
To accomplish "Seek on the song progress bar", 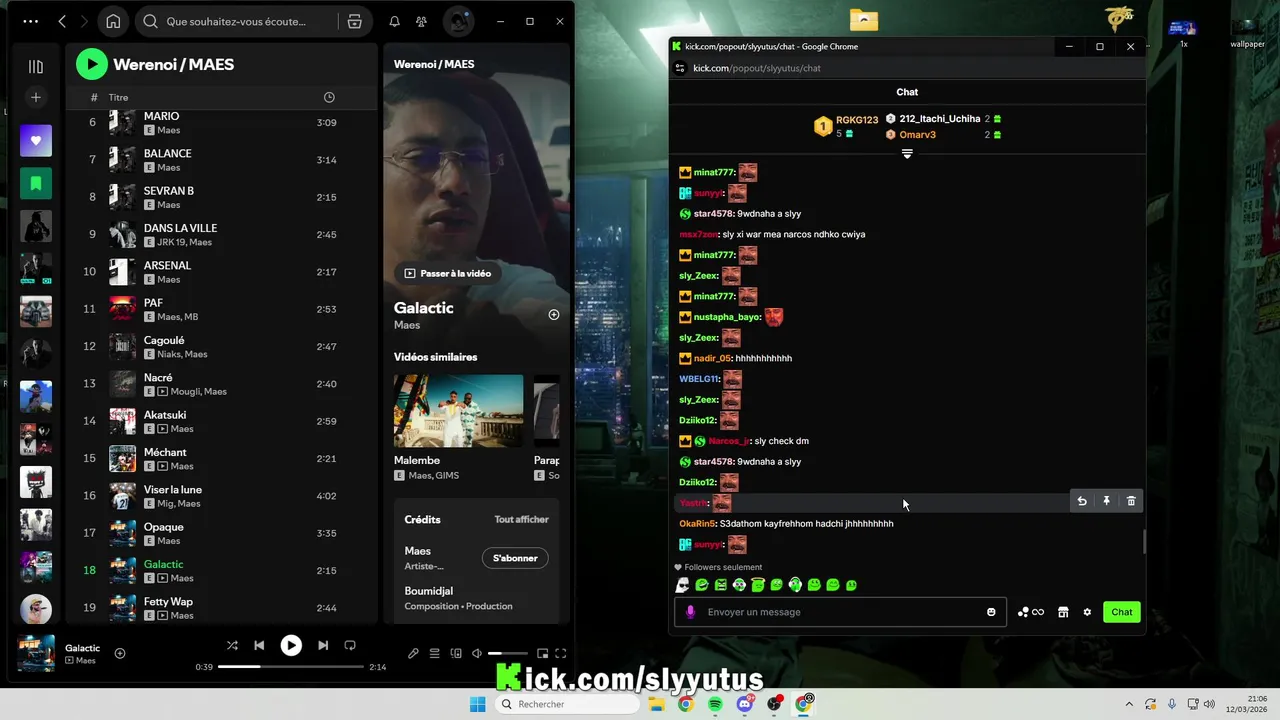I will (291, 667).
